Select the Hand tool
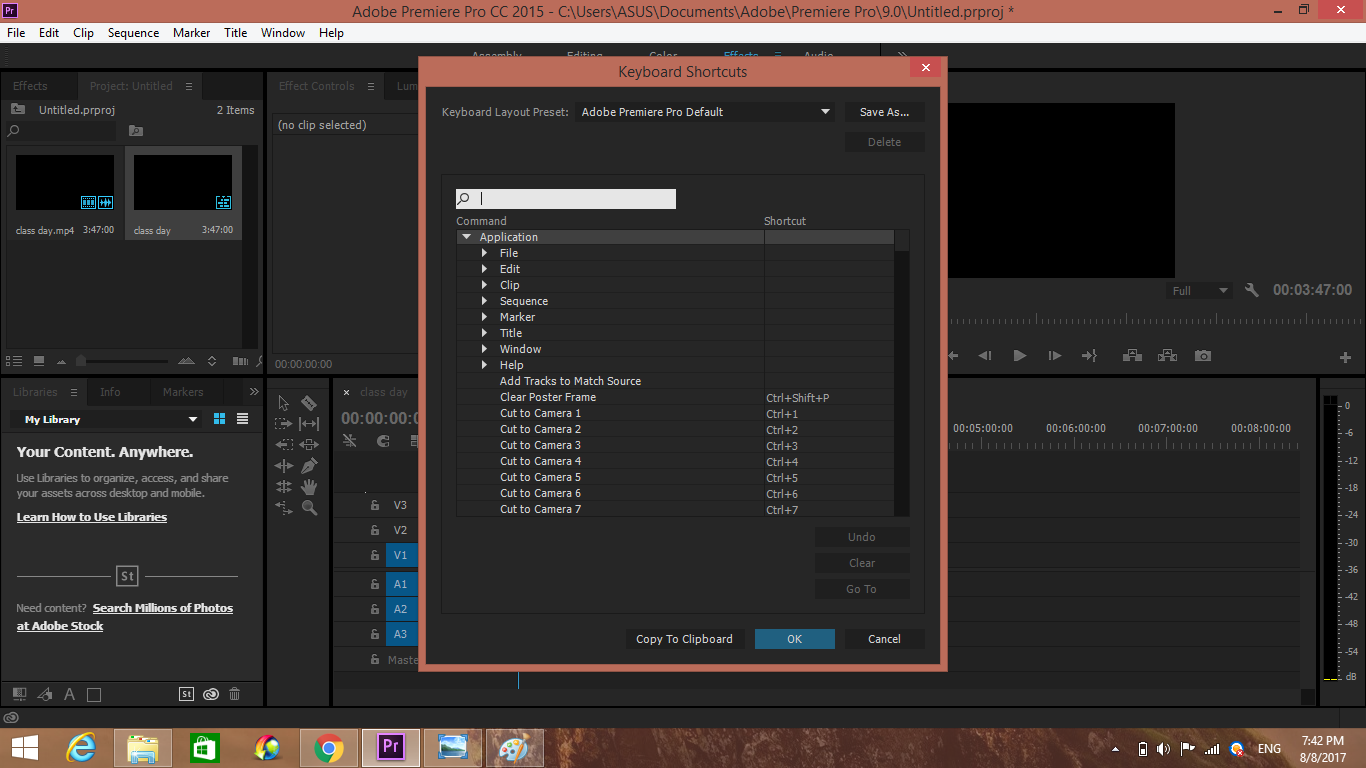The height and width of the screenshot is (768, 1366). pyautogui.click(x=309, y=487)
